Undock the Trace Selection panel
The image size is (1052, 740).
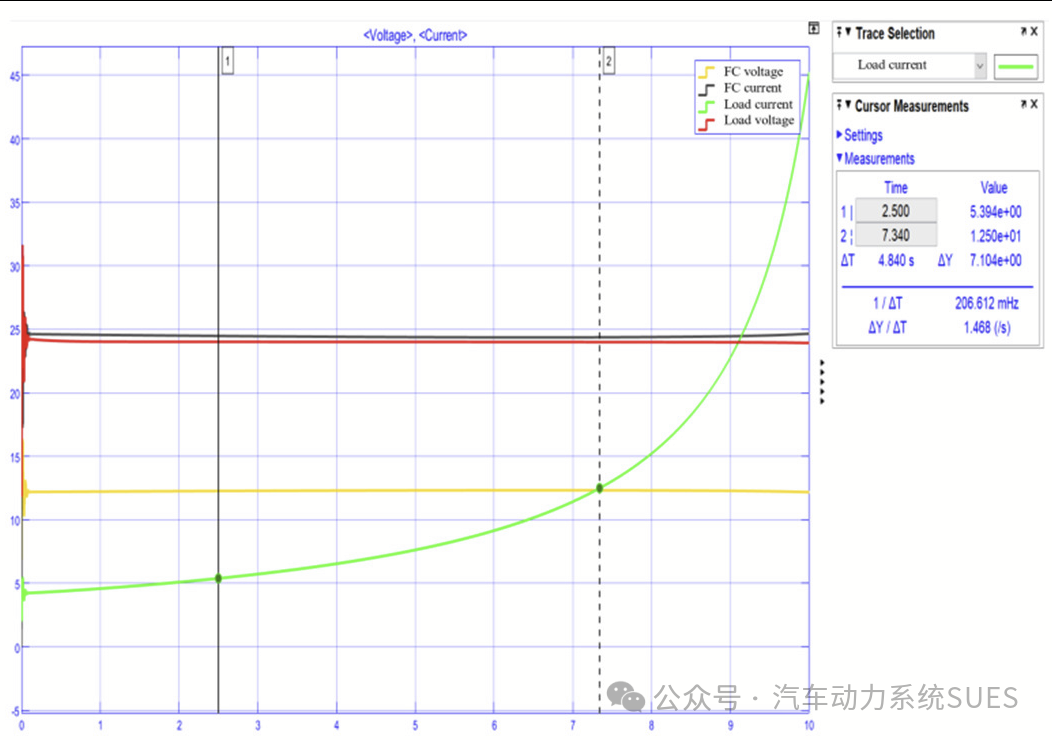coord(1023,31)
